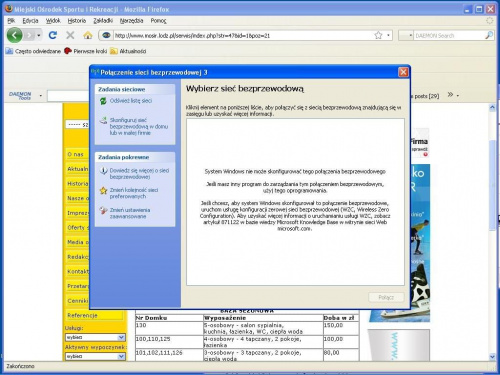Close the Połączenie sieci bezprzewodowej dialog
Image resolution: width=500 pixels, height=375 pixels.
[x=403, y=72]
